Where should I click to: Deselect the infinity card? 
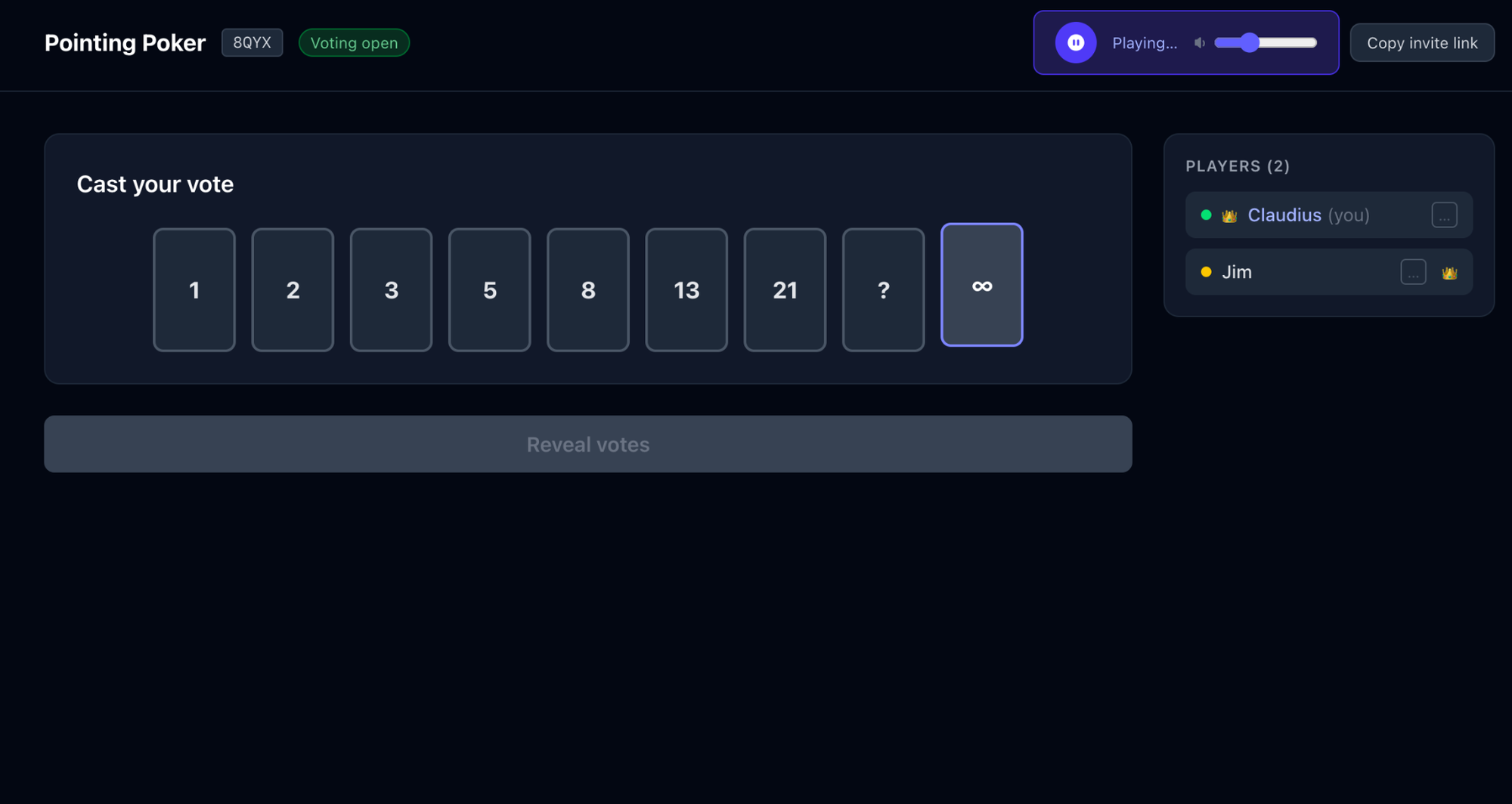click(981, 285)
